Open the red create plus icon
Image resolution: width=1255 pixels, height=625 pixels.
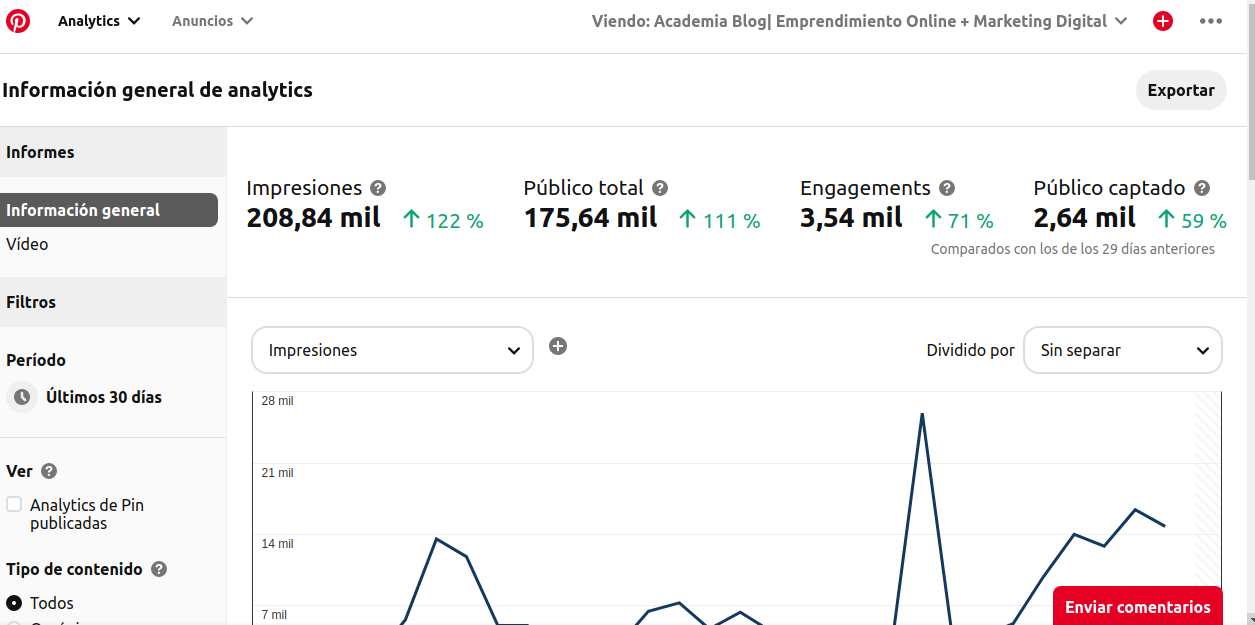1163,21
